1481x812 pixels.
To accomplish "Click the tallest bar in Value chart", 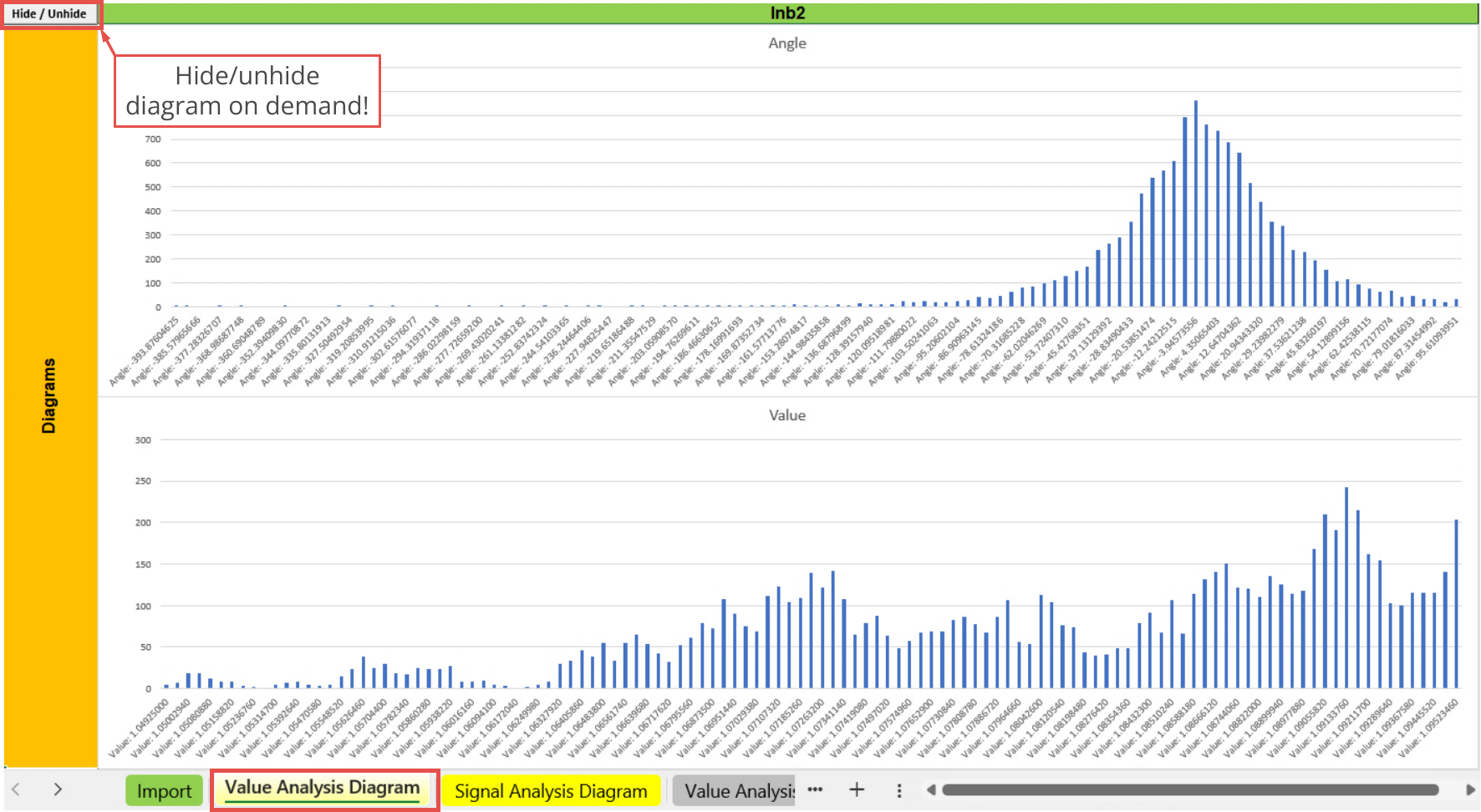I will point(1346,588).
